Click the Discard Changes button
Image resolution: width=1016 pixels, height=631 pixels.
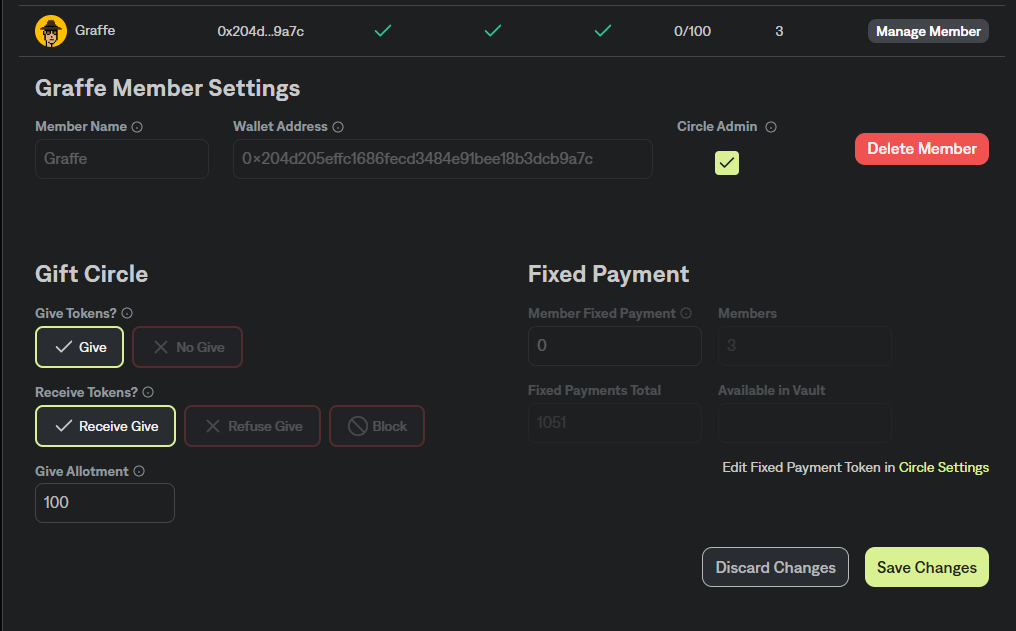pos(775,567)
